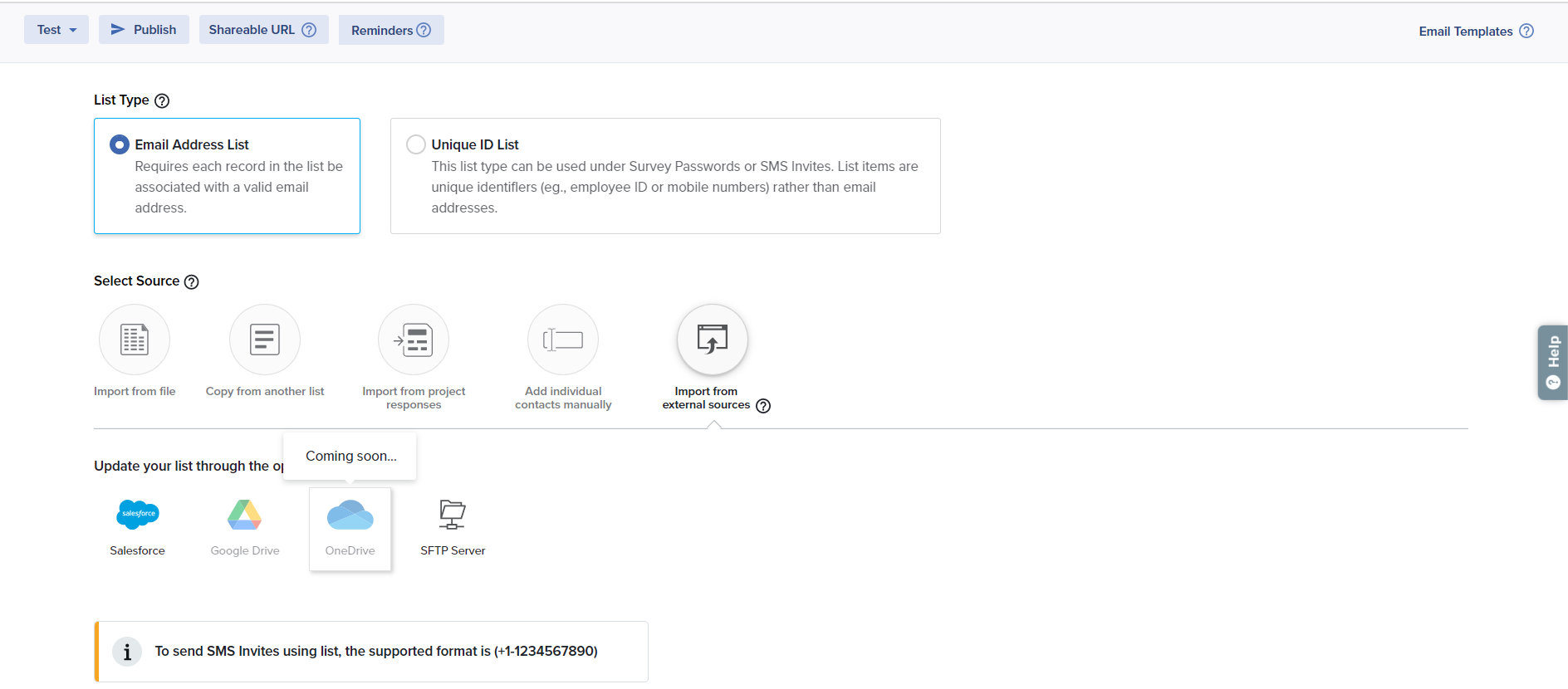Click the List Type help icon

click(x=162, y=100)
